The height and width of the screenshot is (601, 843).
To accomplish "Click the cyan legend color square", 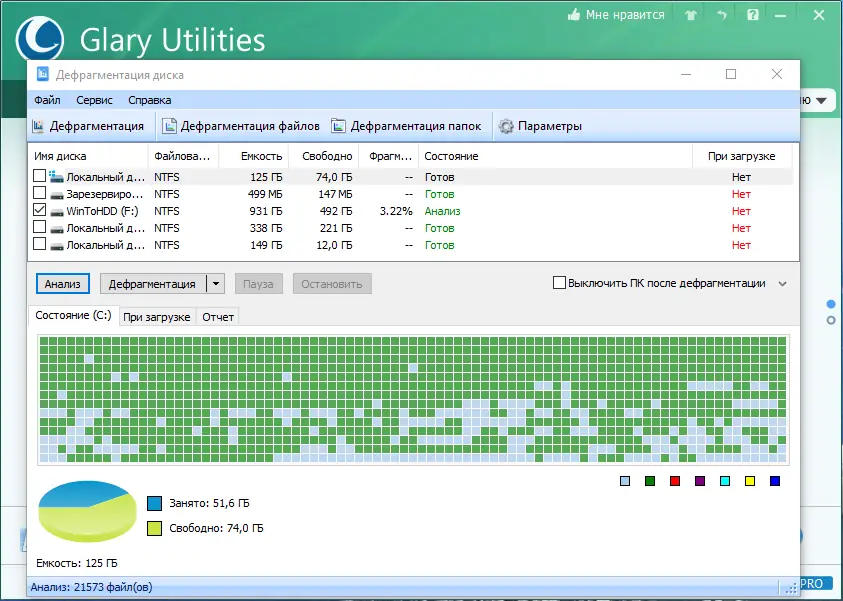I will [725, 481].
